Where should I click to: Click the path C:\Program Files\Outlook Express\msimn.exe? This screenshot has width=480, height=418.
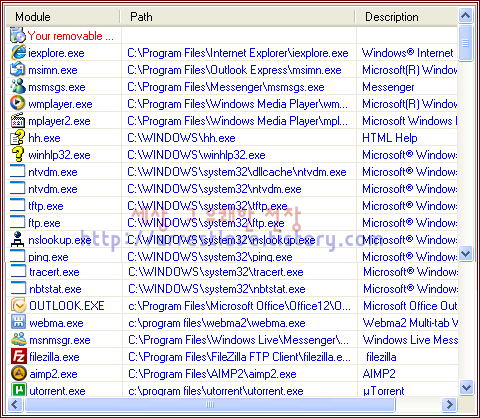(234, 70)
